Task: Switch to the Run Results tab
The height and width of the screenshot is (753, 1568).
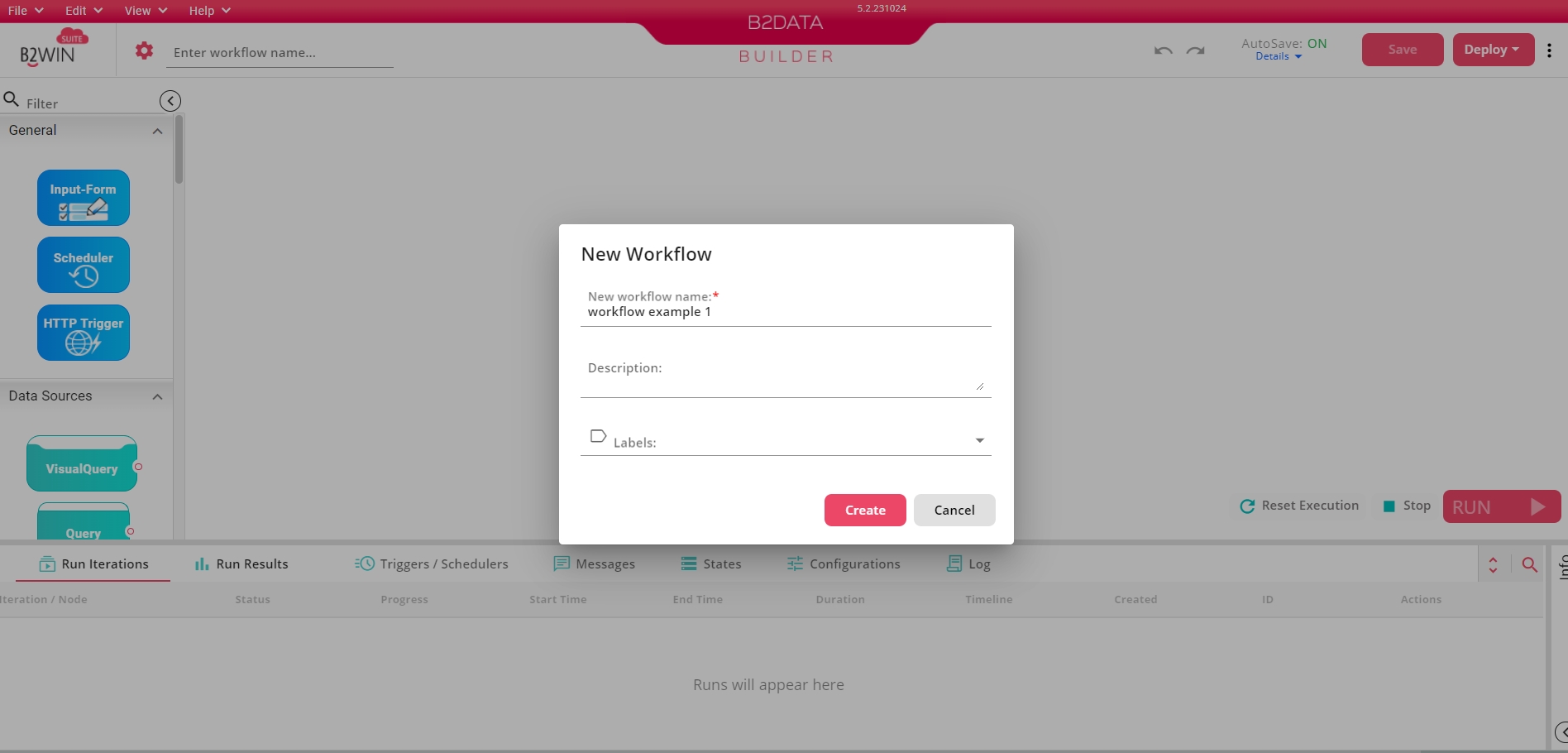Action: 241,564
